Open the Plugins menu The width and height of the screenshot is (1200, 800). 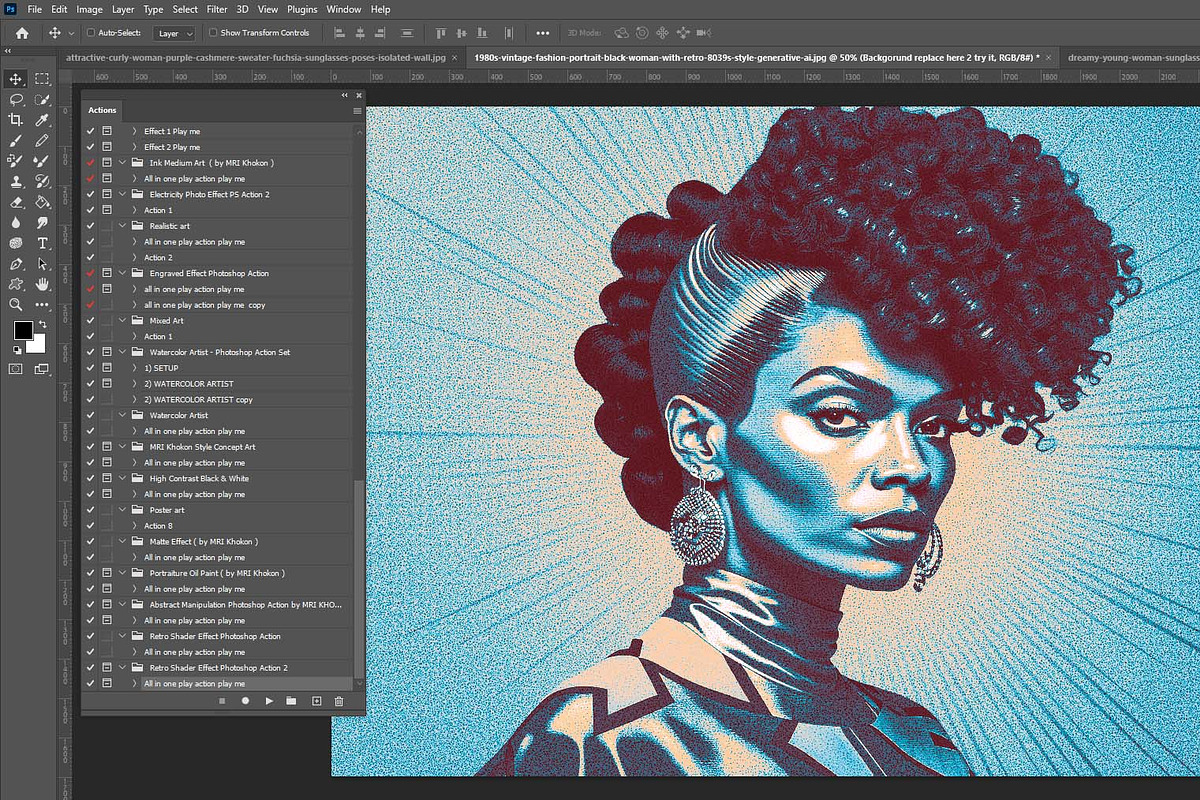click(x=302, y=9)
